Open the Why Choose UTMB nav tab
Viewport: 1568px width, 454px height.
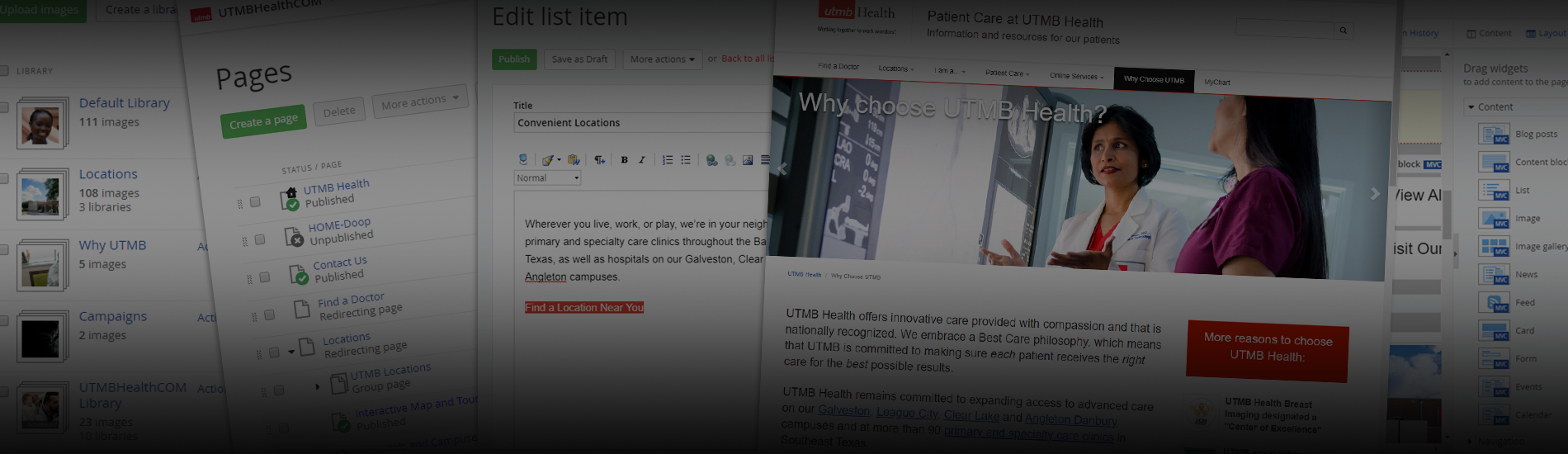(x=1153, y=80)
